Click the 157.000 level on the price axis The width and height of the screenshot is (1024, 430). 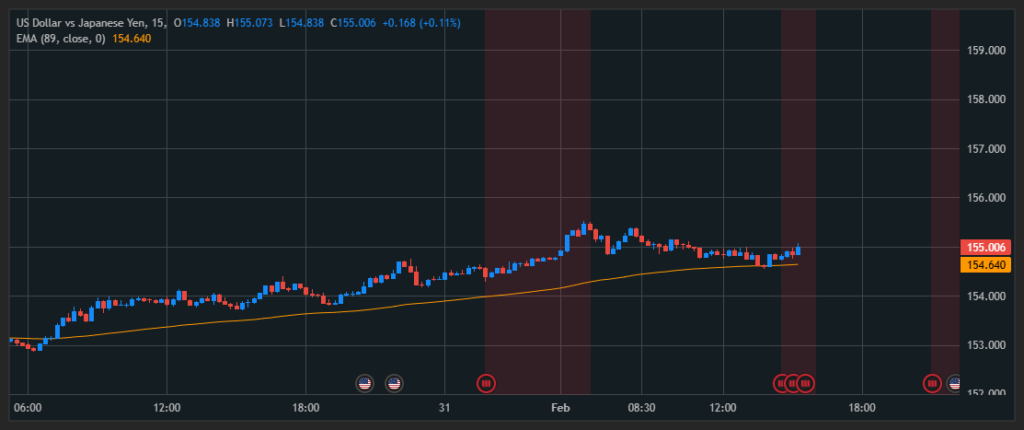click(x=986, y=149)
